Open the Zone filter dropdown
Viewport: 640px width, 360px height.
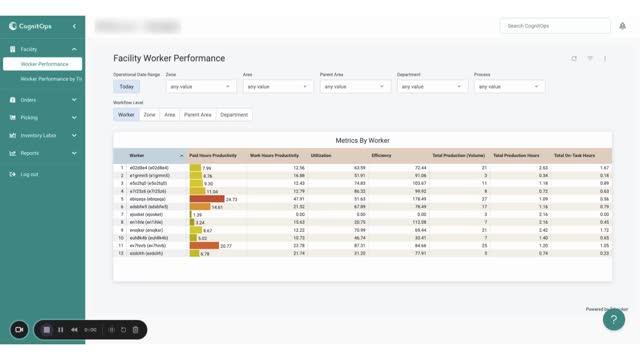coord(201,87)
